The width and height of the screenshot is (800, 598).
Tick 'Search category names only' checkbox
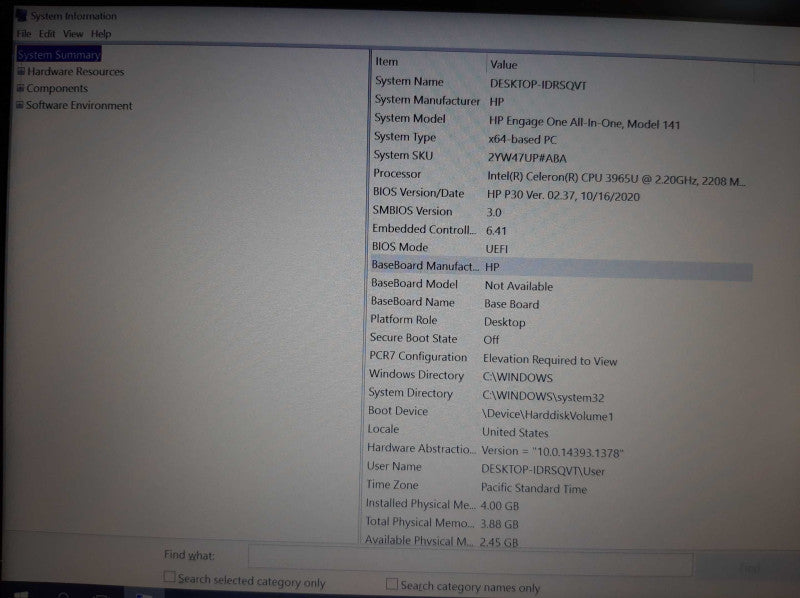click(x=392, y=584)
